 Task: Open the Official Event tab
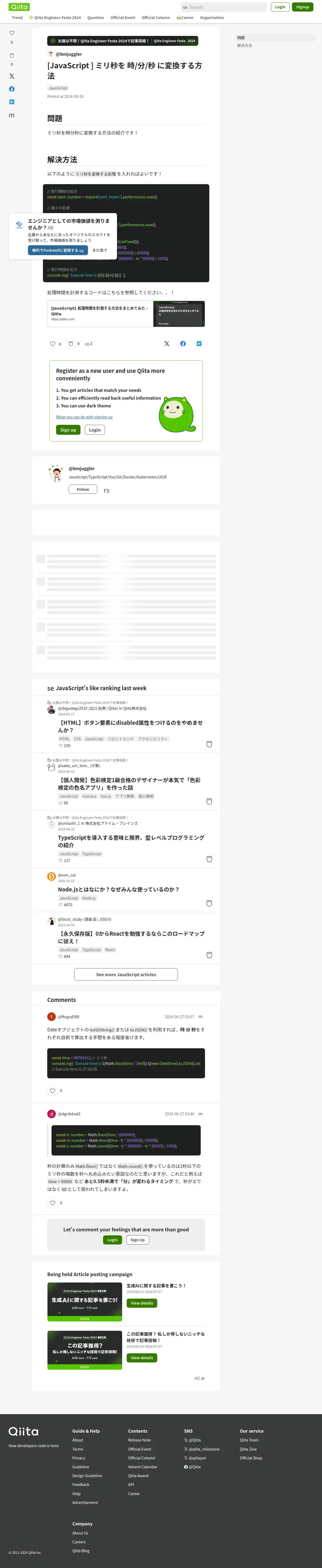[x=123, y=18]
